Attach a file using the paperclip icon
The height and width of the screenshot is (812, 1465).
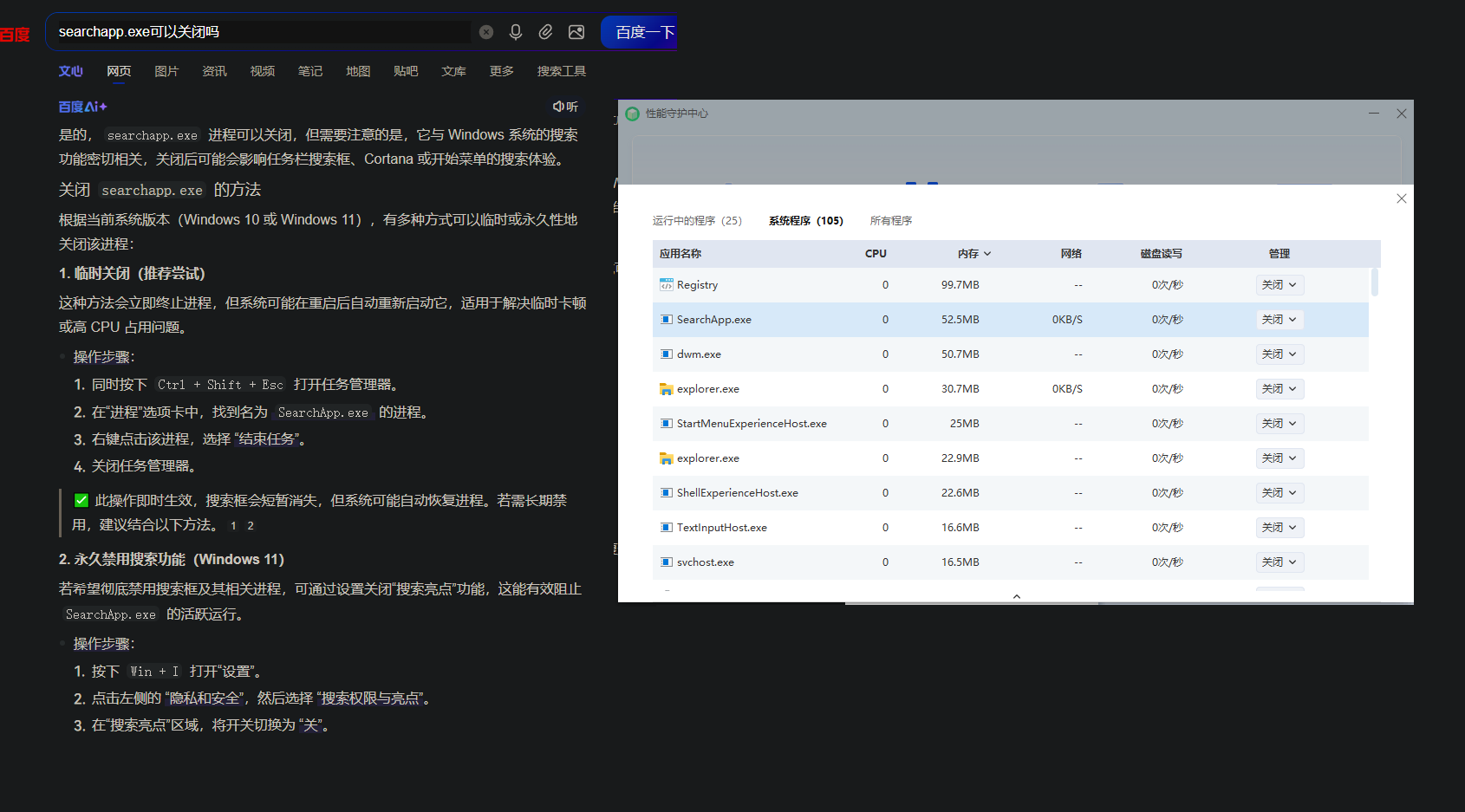[x=545, y=32]
